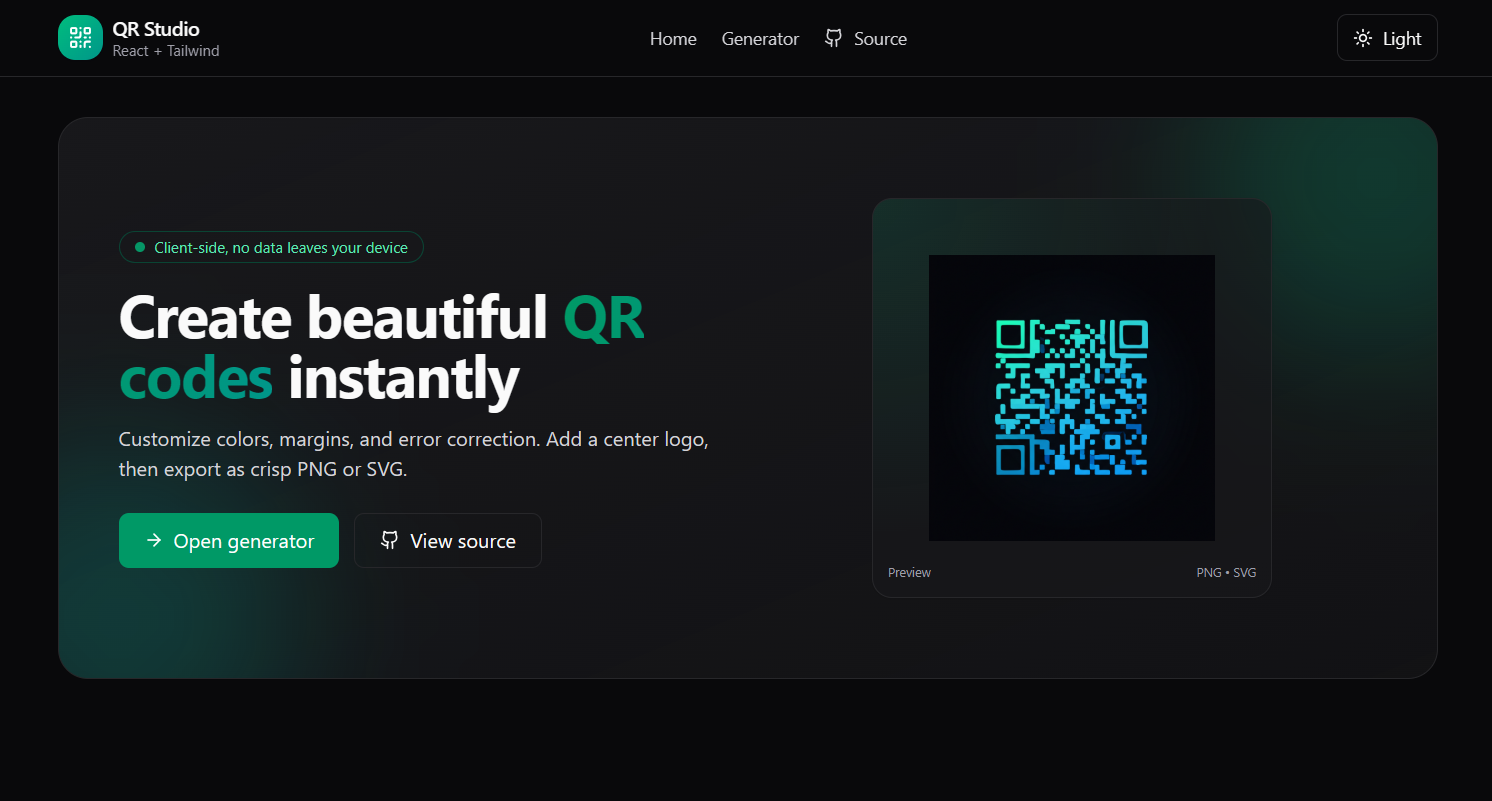Click the QR Studio logo icon
This screenshot has height=801, width=1492.
pyautogui.click(x=80, y=38)
